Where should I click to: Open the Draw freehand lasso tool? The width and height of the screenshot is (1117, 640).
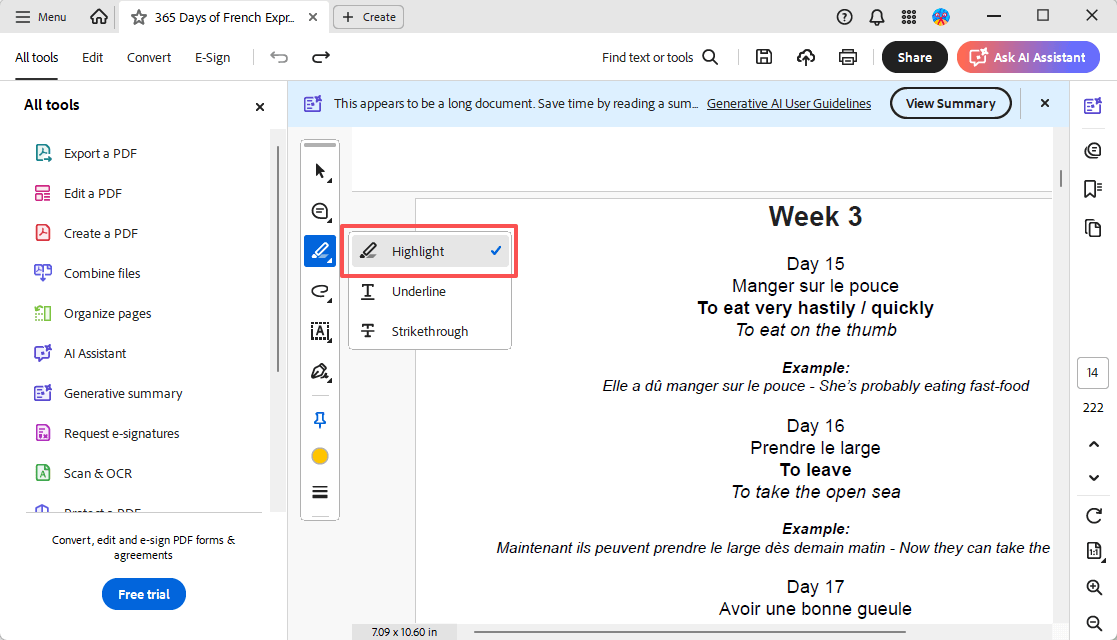pyautogui.click(x=320, y=291)
